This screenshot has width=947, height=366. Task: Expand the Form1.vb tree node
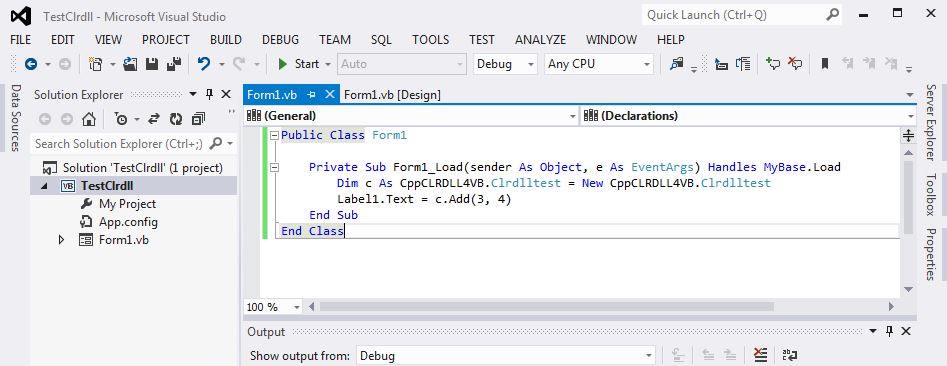[x=60, y=240]
